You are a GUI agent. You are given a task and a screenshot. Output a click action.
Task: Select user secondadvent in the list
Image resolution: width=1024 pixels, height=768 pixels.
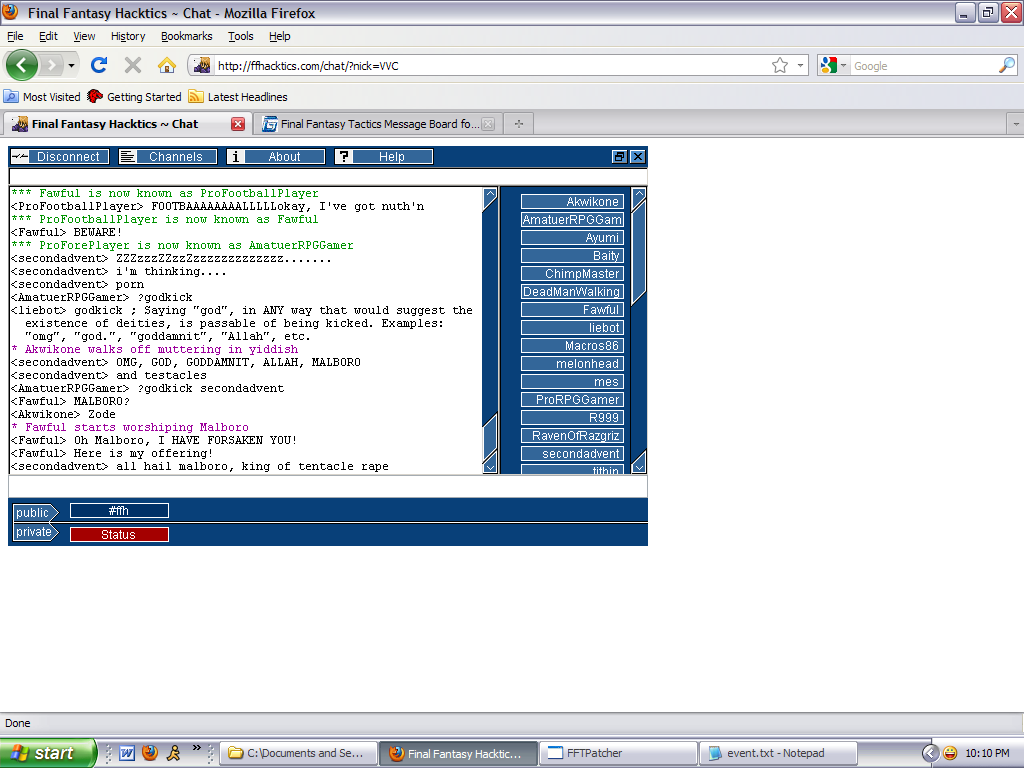[573, 453]
